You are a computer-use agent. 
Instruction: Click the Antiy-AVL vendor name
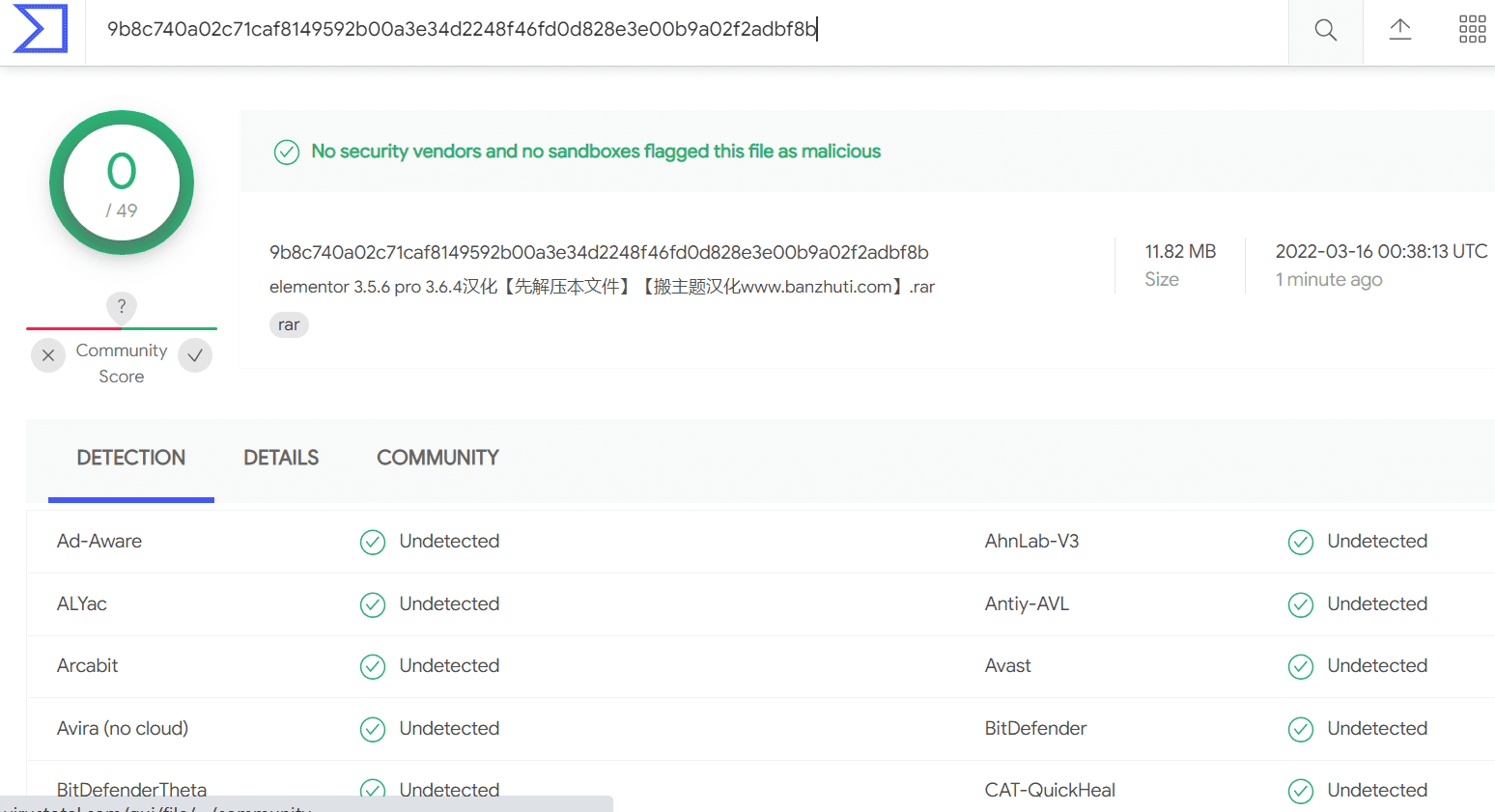pyautogui.click(x=1027, y=604)
